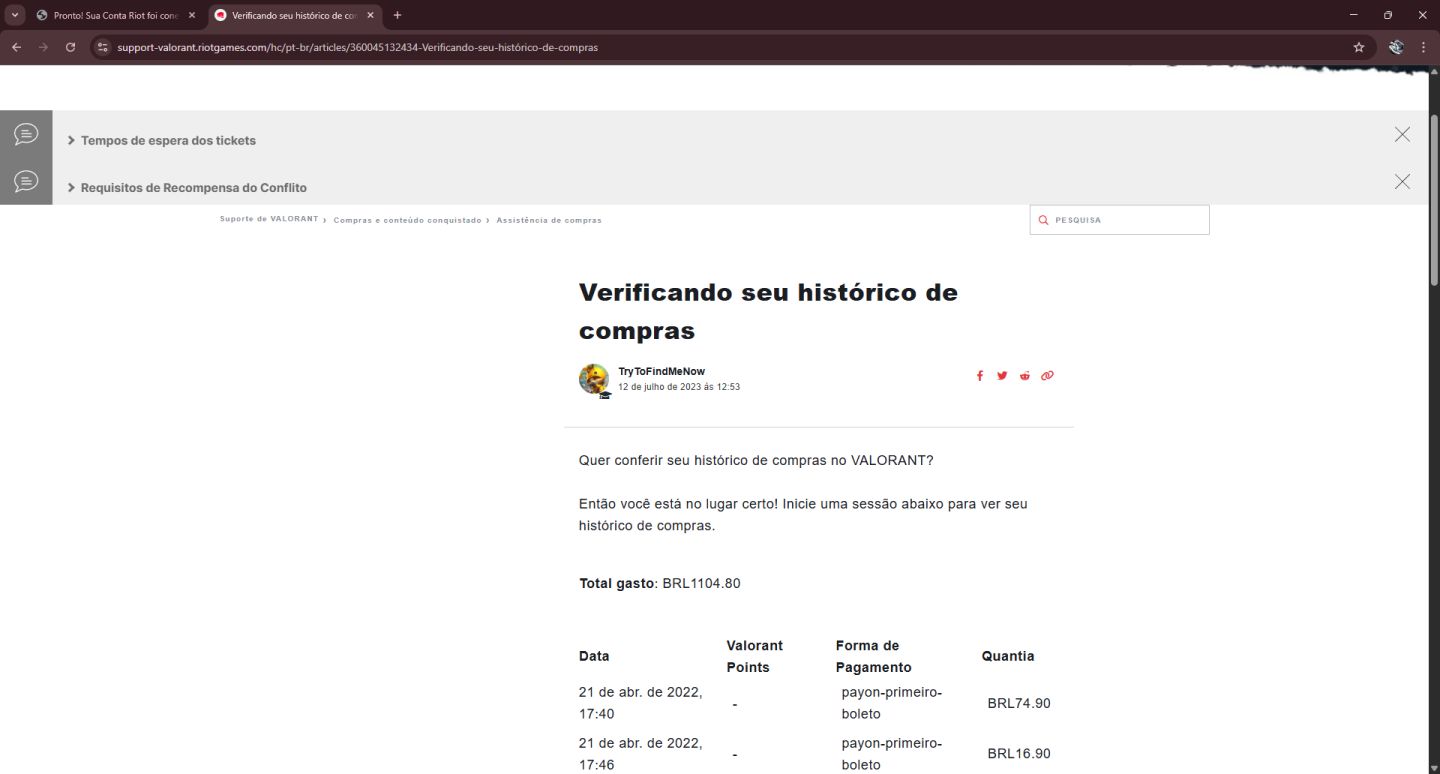Dismiss the Requisitos de Recompensa do Conflito banner
Screen dimensions: 1440x774
(x=1402, y=181)
